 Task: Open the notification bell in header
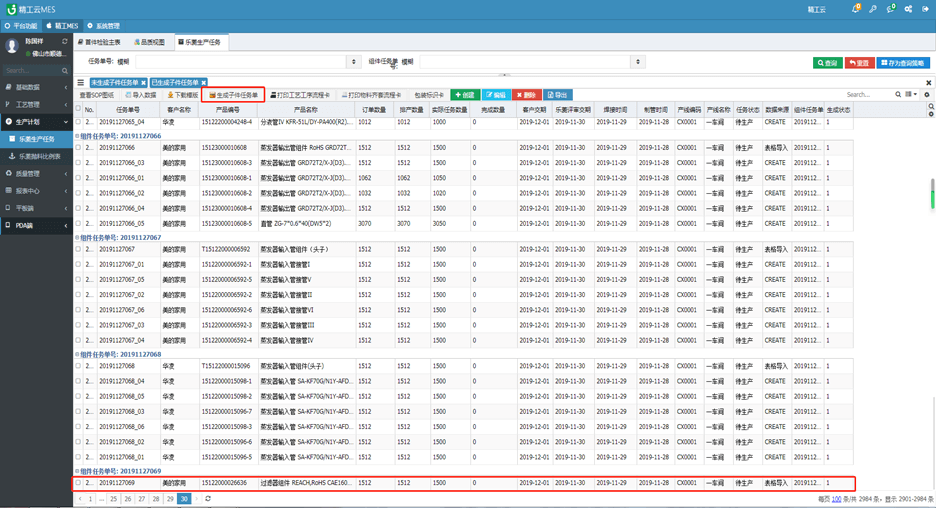[855, 9]
